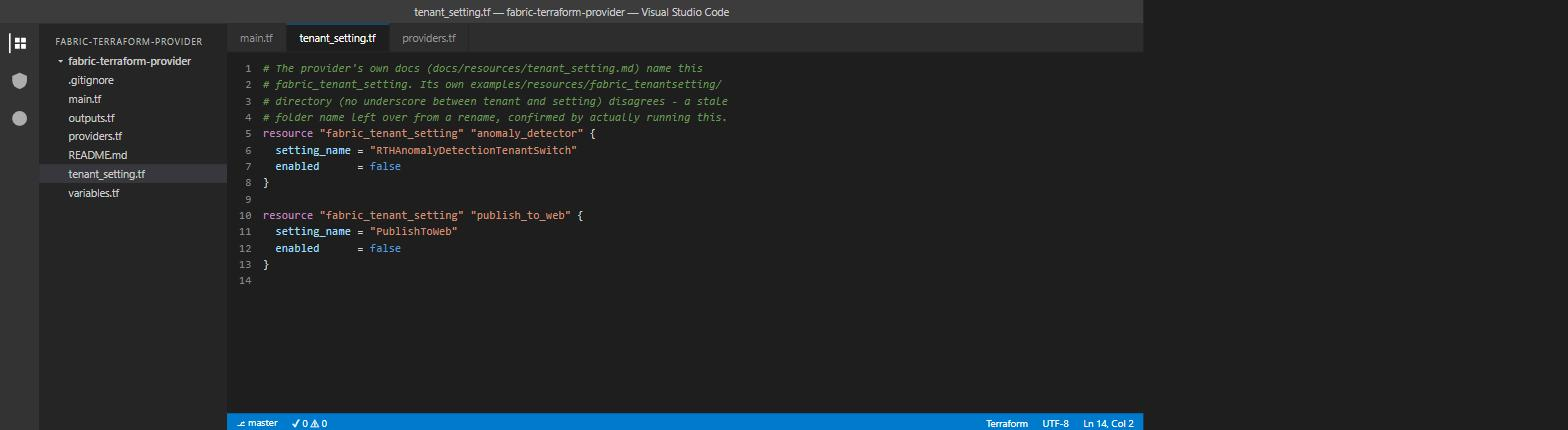
Task: Click the "RTHAnomalyDetectionTenantSwitch" string value
Action: click(473, 150)
